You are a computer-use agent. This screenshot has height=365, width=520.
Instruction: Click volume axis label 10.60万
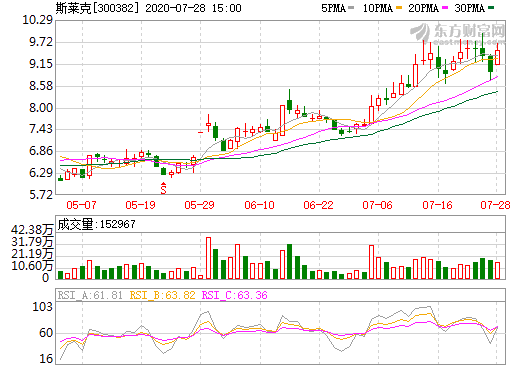pyautogui.click(x=32, y=266)
